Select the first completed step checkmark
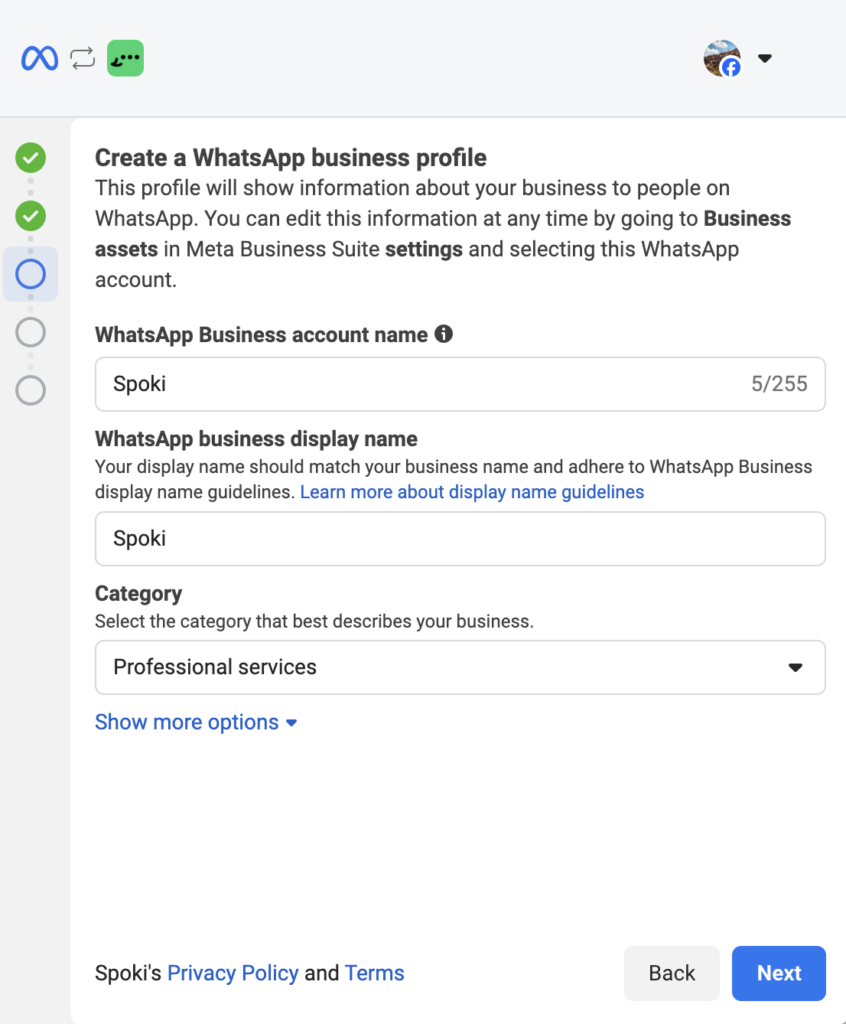This screenshot has width=846, height=1024. (31, 157)
